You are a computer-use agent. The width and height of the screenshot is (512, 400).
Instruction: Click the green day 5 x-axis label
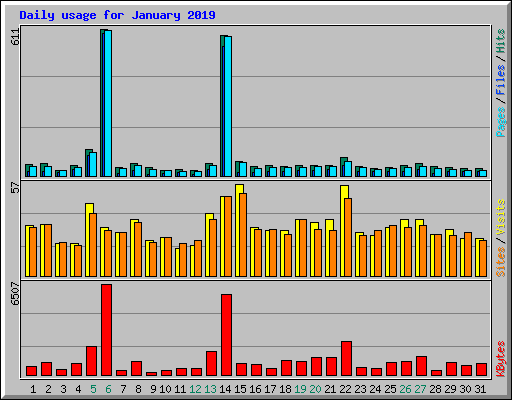coord(93,389)
